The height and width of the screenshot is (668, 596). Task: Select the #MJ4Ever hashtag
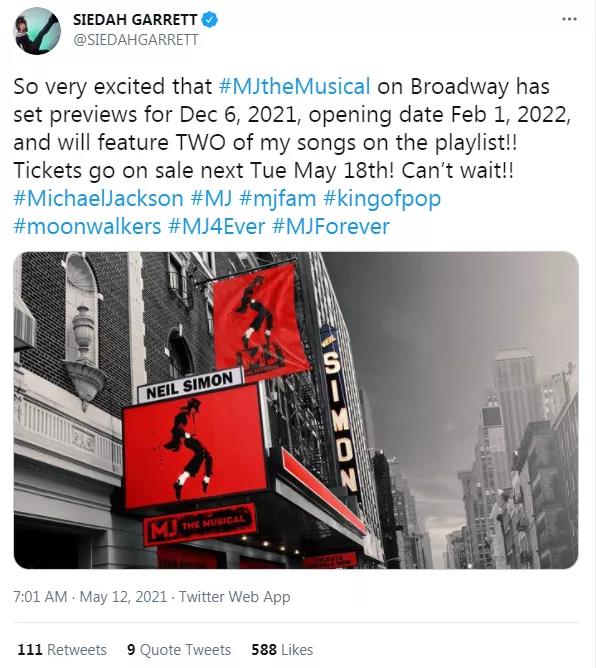[x=217, y=226]
